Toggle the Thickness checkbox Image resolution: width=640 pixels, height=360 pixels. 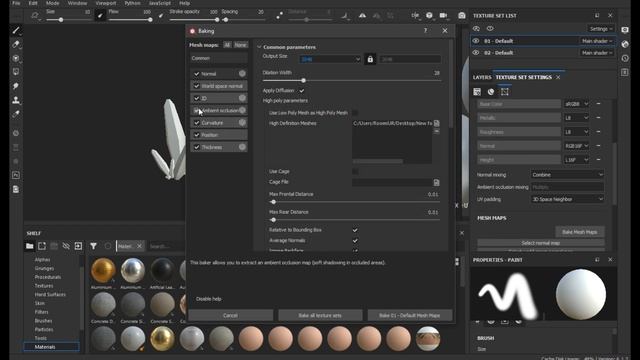click(x=196, y=147)
